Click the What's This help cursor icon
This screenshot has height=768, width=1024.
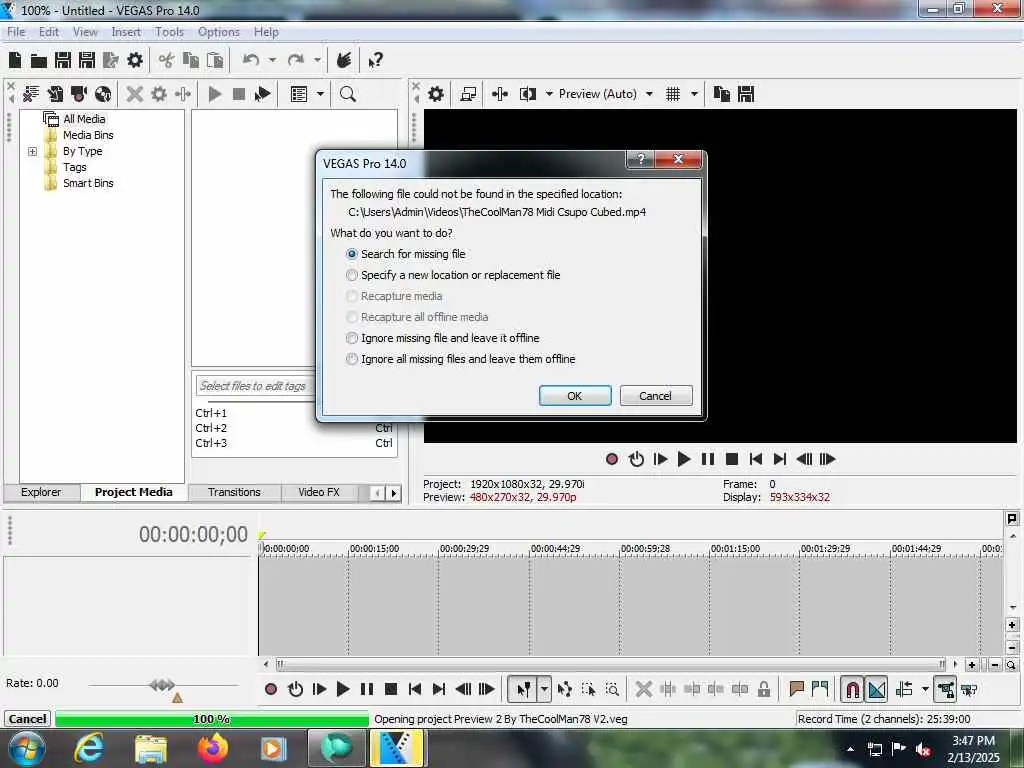tap(375, 61)
